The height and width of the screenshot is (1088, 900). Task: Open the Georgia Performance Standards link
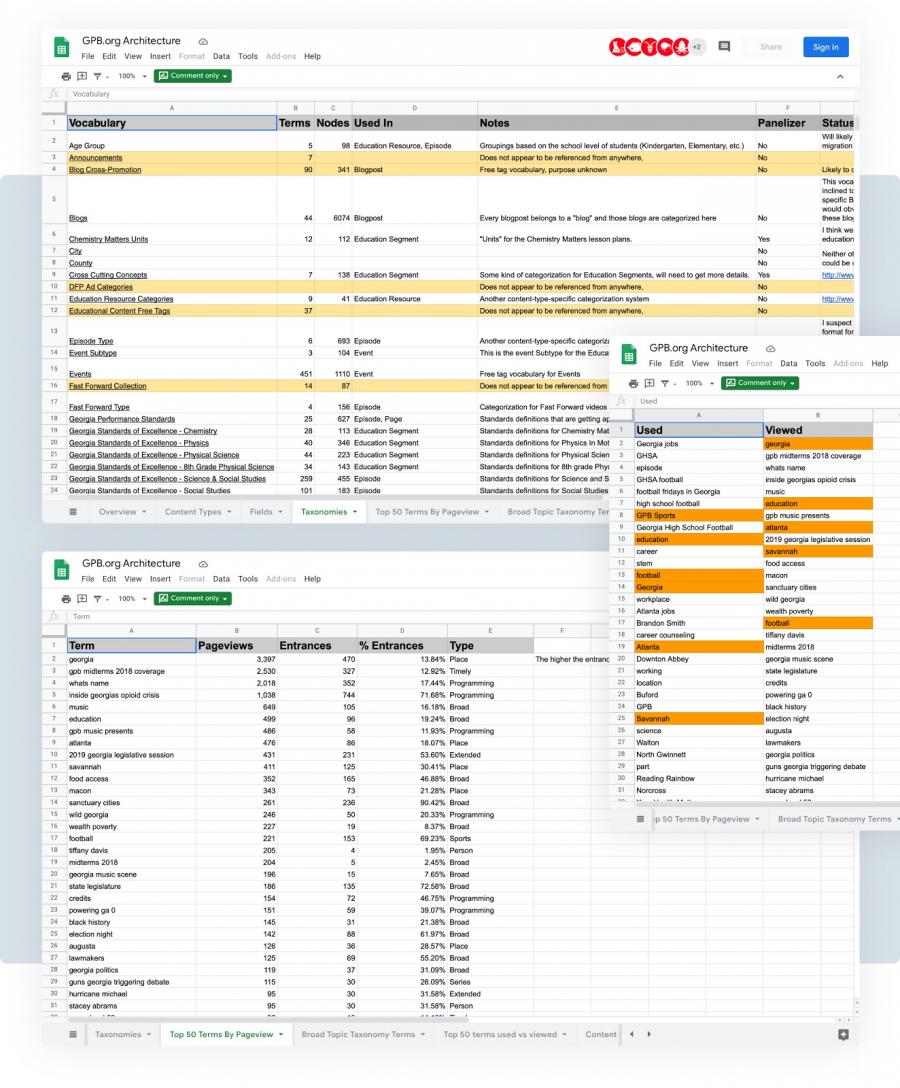click(x=121, y=419)
